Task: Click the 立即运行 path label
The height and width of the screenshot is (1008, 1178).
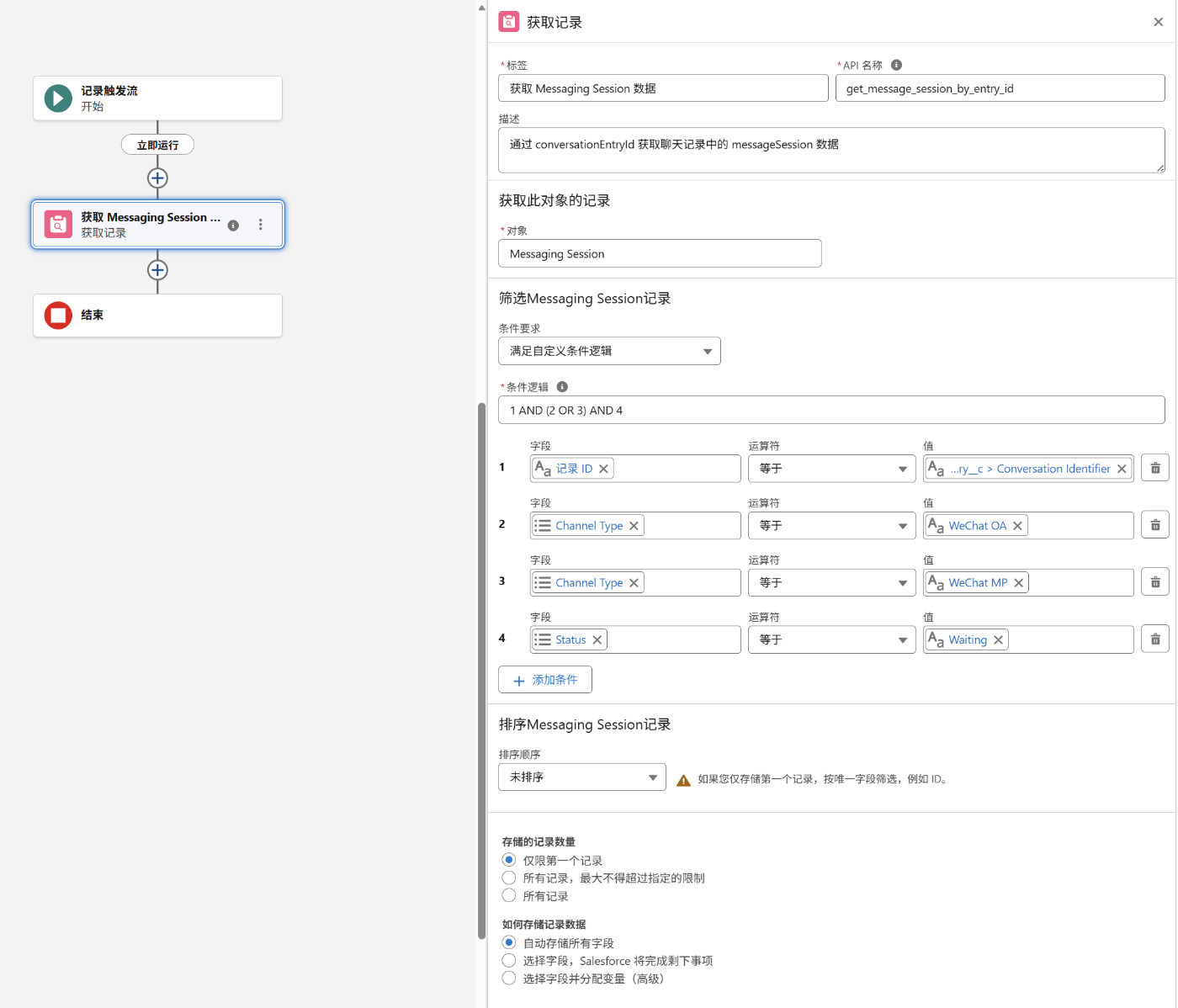Action: 157,145
